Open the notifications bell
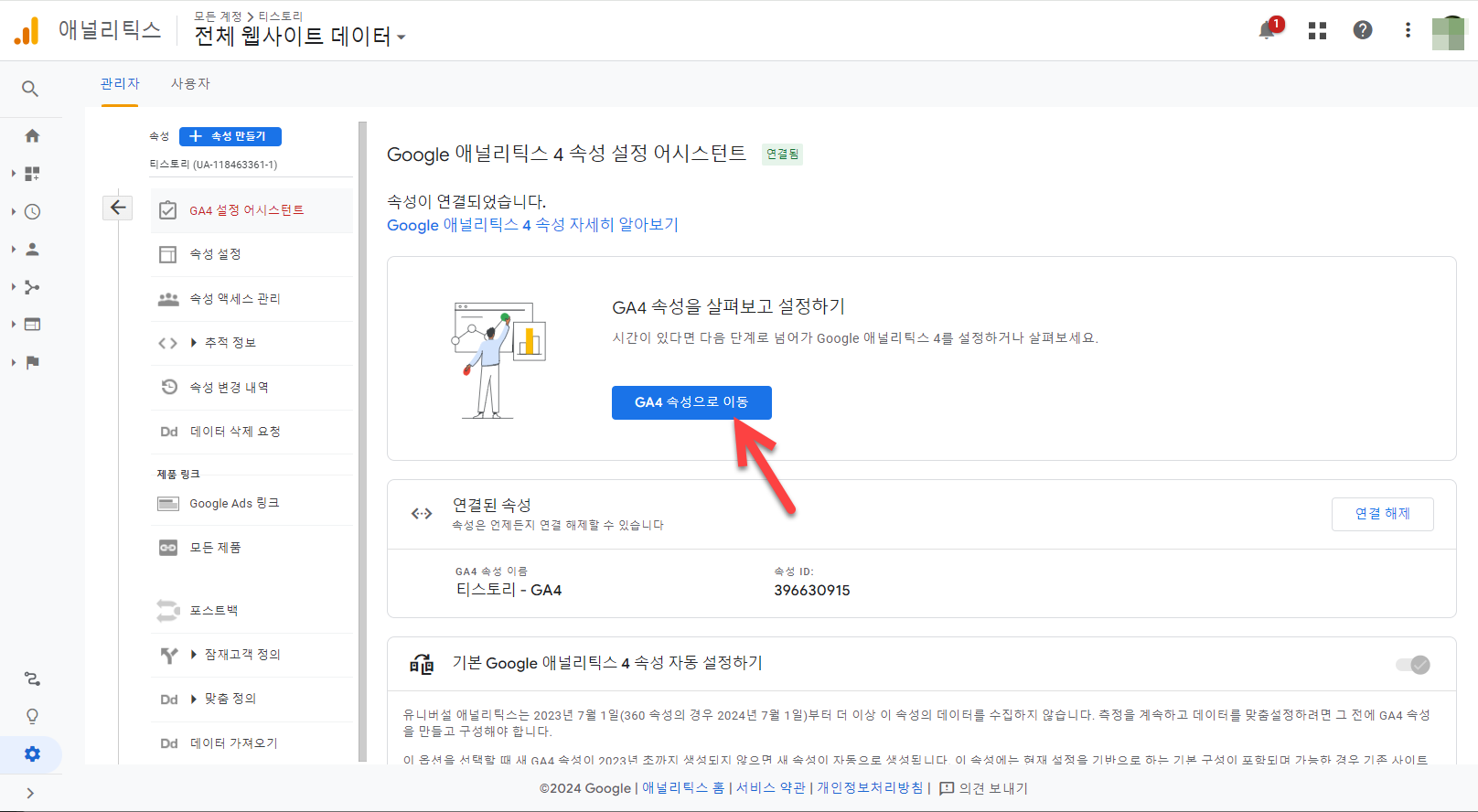Image resolution: width=1478 pixels, height=812 pixels. pyautogui.click(x=1269, y=29)
